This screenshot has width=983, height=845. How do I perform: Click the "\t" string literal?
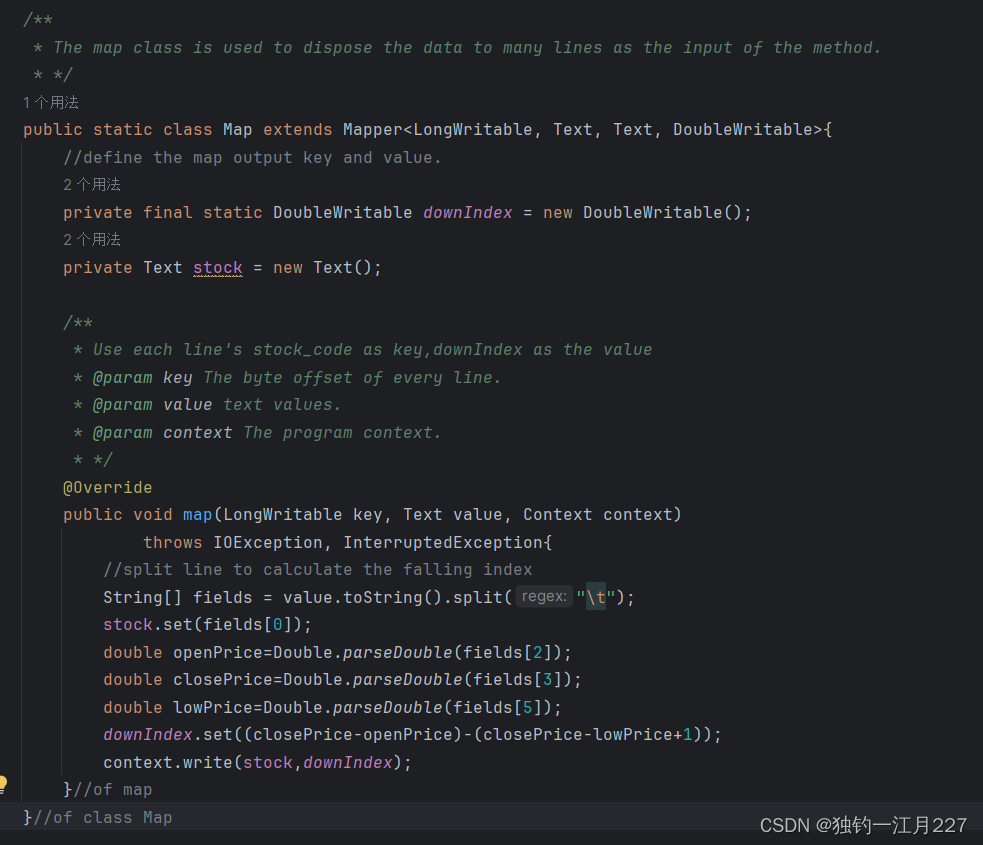pos(595,597)
